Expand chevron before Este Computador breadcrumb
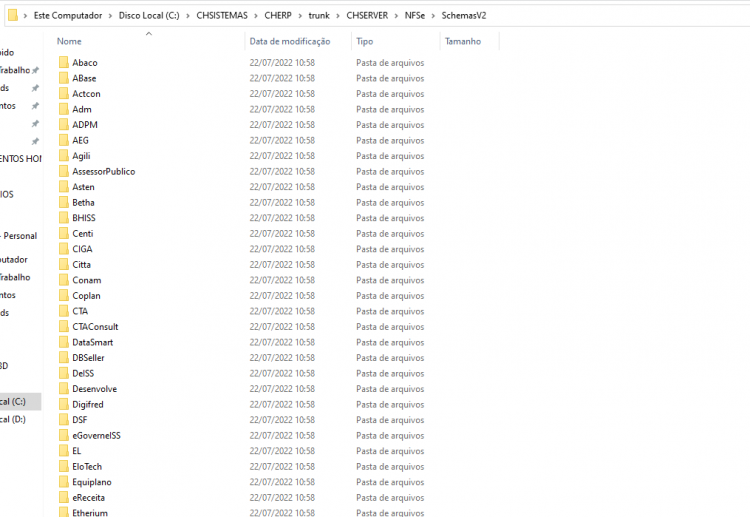The width and height of the screenshot is (750, 517). pyautogui.click(x=25, y=16)
